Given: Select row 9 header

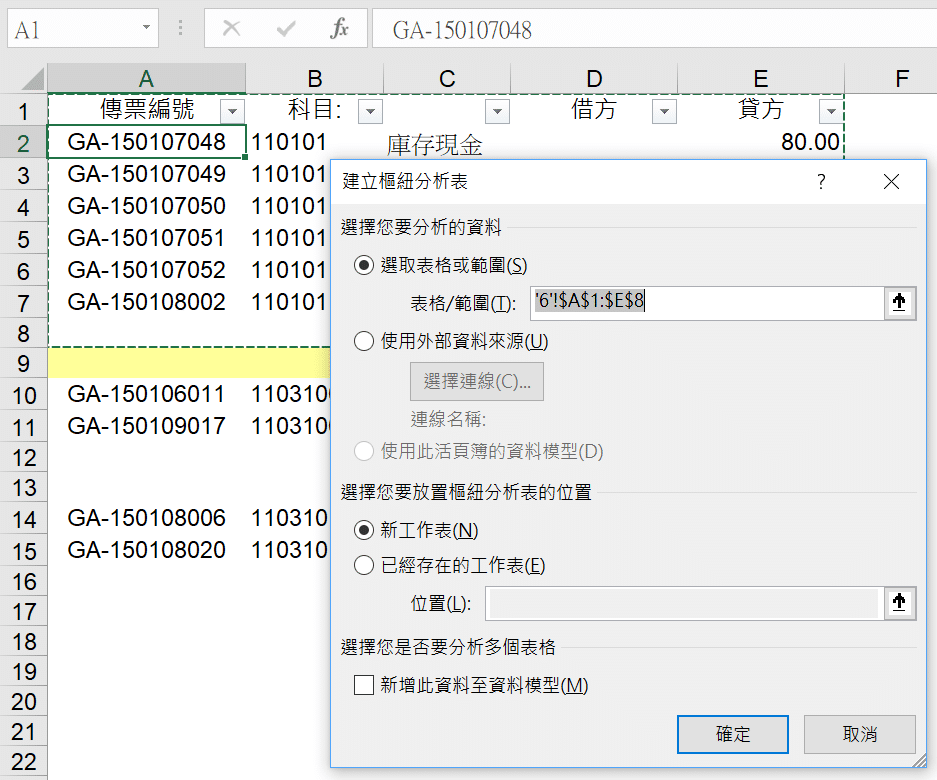Looking at the screenshot, I should 23,363.
